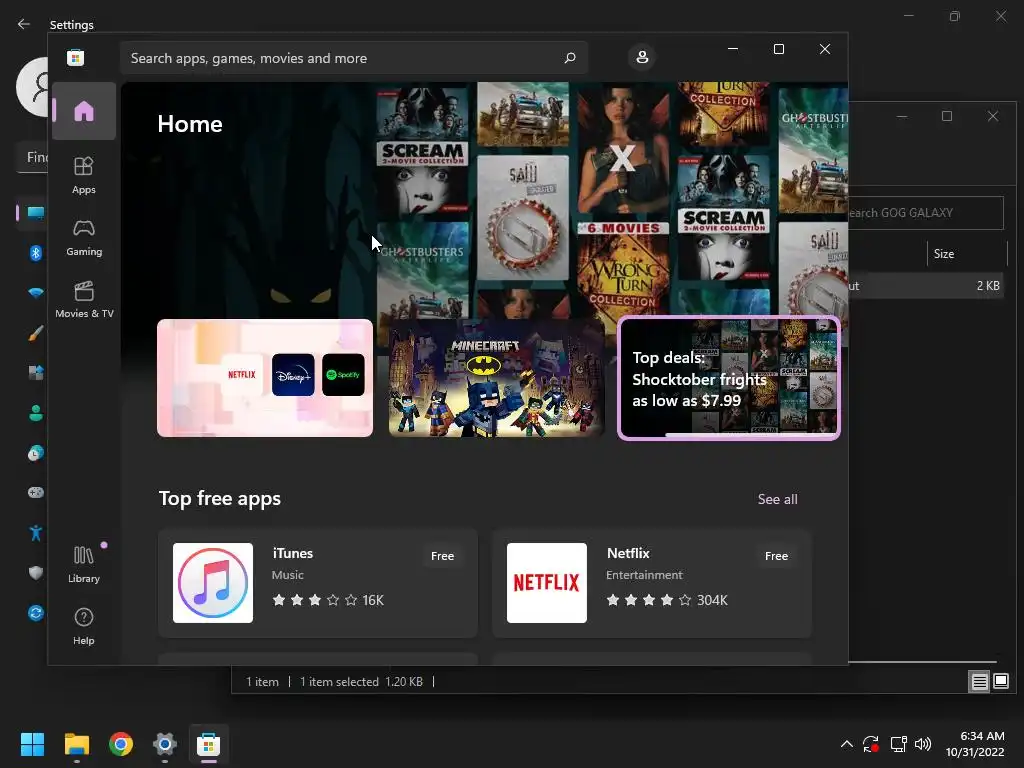Open the Windows Start menu
The image size is (1024, 768).
(32, 744)
